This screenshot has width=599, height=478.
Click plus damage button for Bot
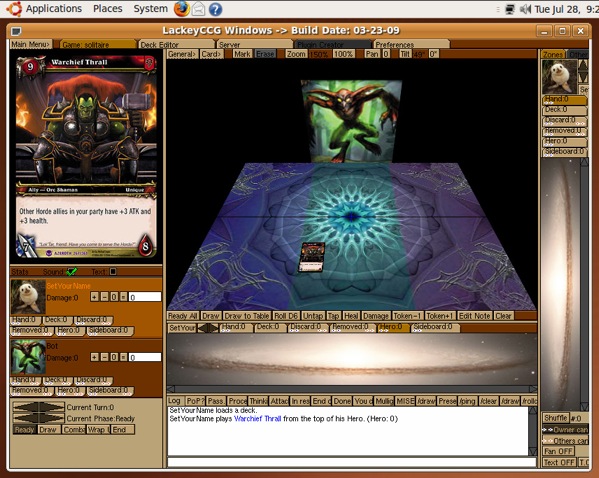[x=94, y=357]
